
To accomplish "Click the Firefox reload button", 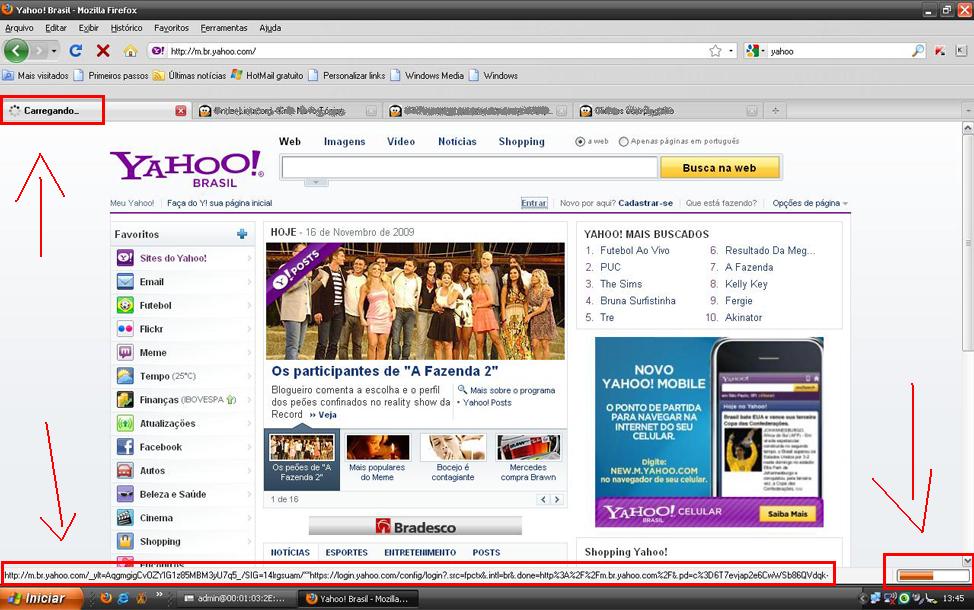I will 76,51.
